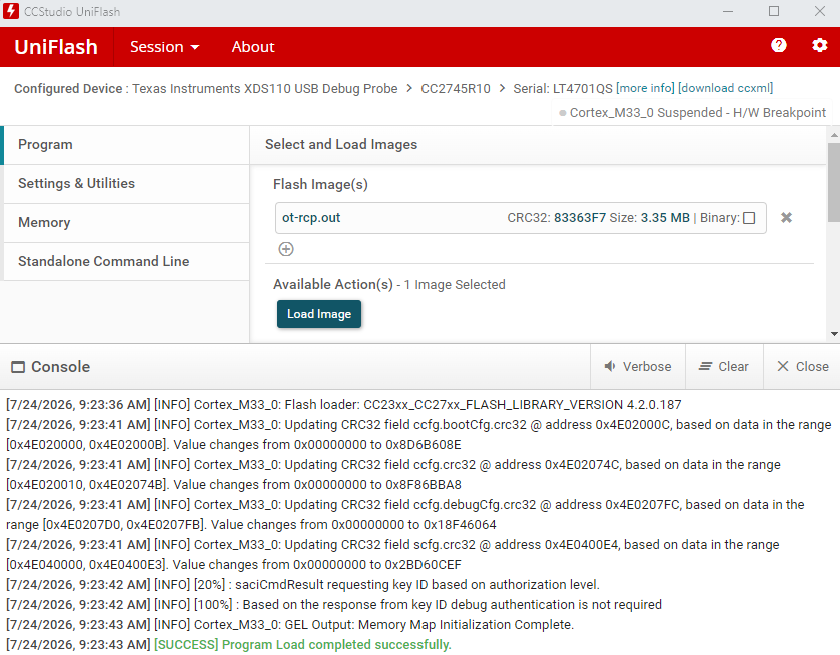Screen dimensions: 840x655
Task: Minimize the CCStudio UniFlash window
Action: 728,11
